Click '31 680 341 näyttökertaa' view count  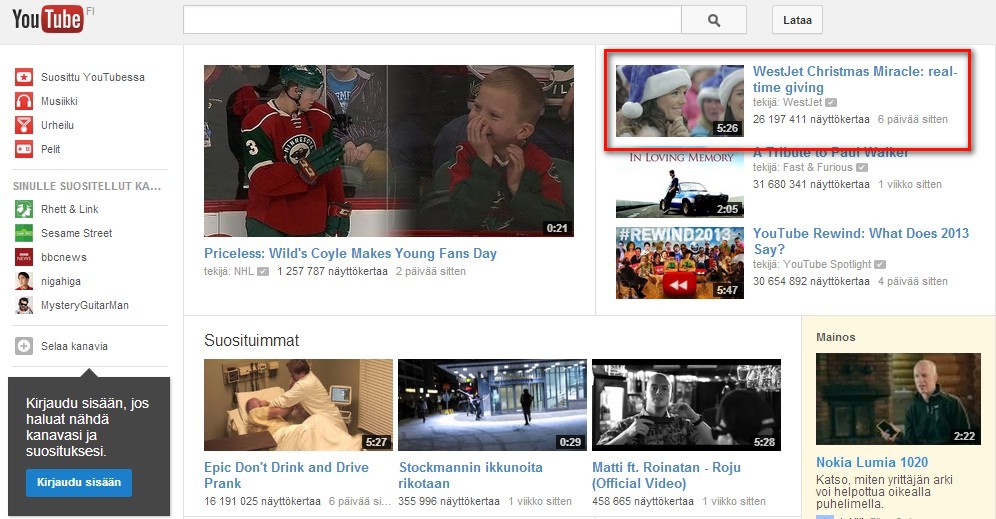click(x=811, y=184)
